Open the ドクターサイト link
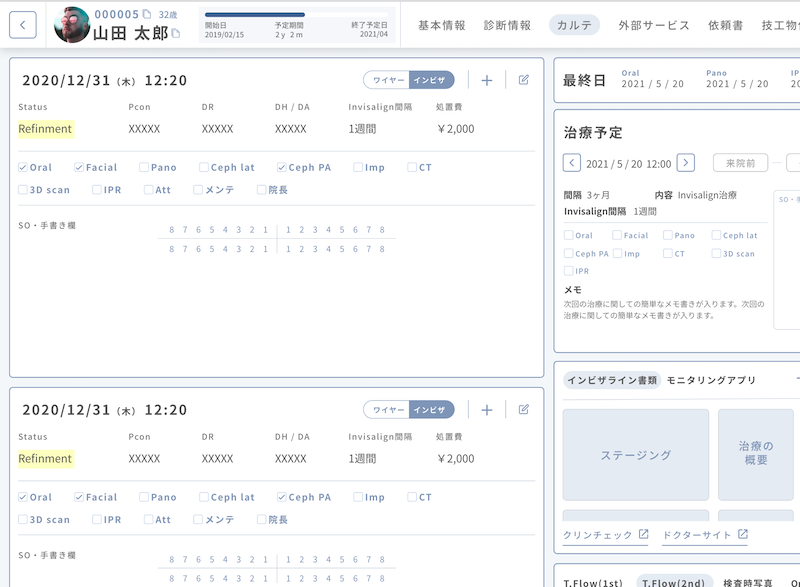 click(x=705, y=535)
